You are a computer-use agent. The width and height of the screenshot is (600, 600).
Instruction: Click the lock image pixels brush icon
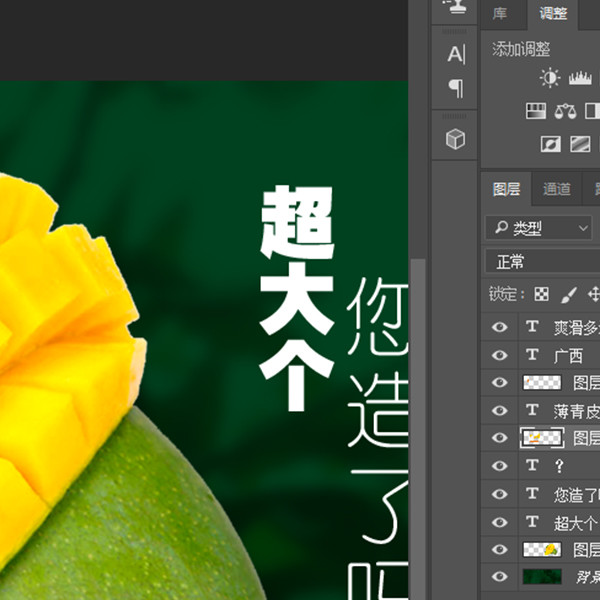coord(568,295)
